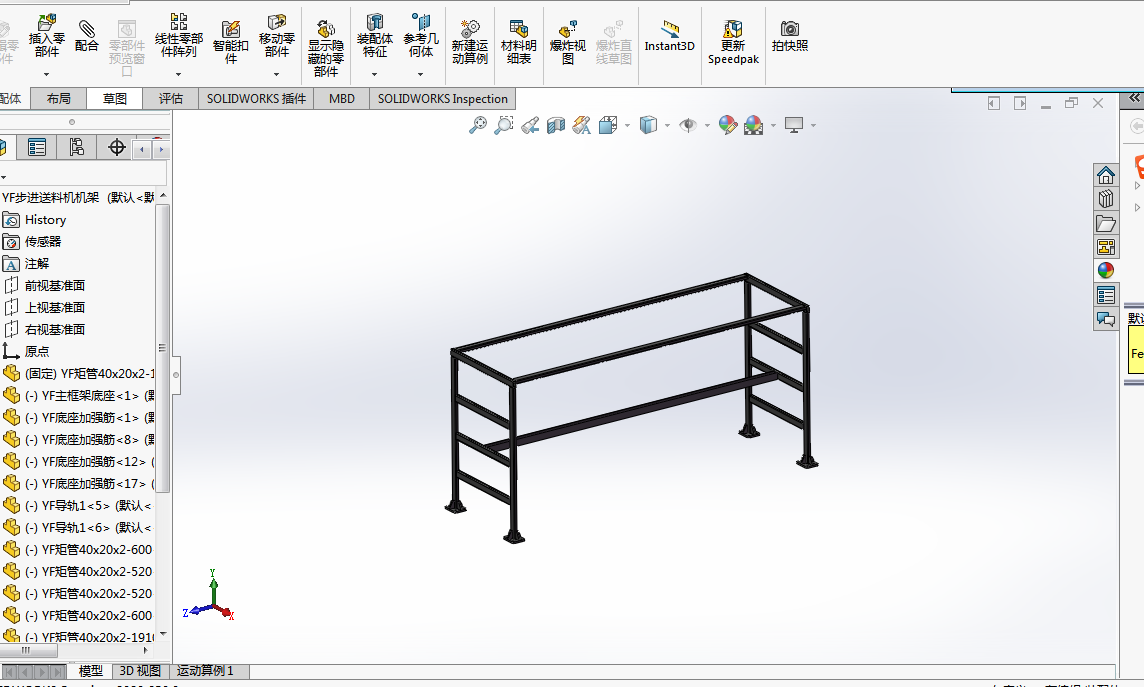Toggle Instant3D tool
Screen dimensions: 1144x687
tap(669, 36)
